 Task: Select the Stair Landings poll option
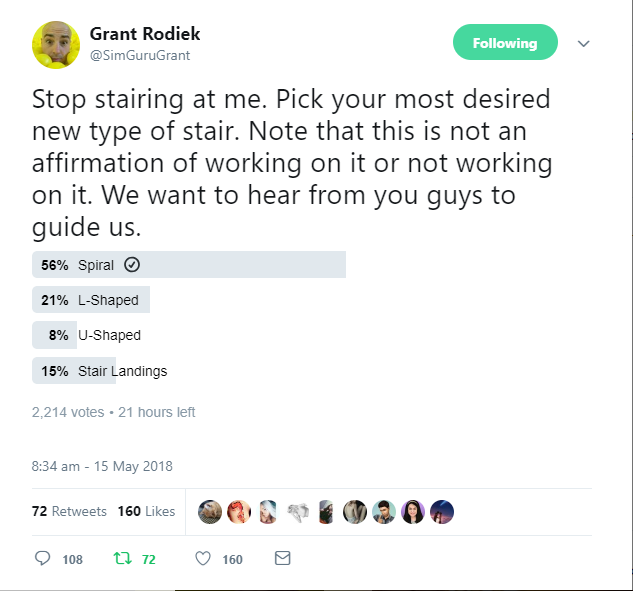(100, 371)
